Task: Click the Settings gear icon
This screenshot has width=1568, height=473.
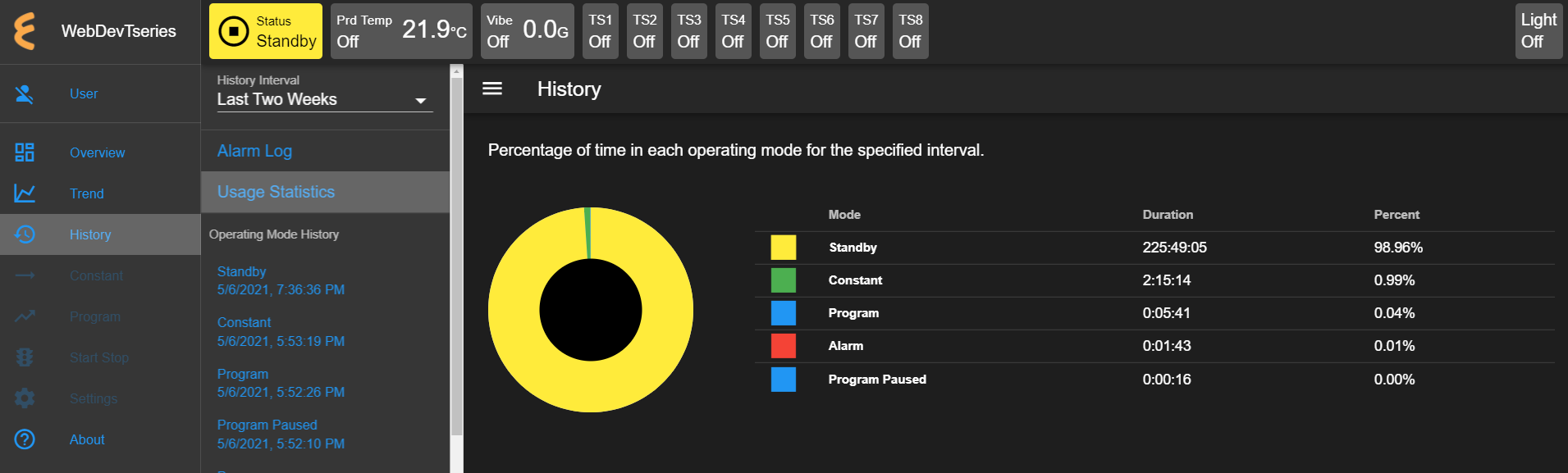Action: pyautogui.click(x=25, y=398)
